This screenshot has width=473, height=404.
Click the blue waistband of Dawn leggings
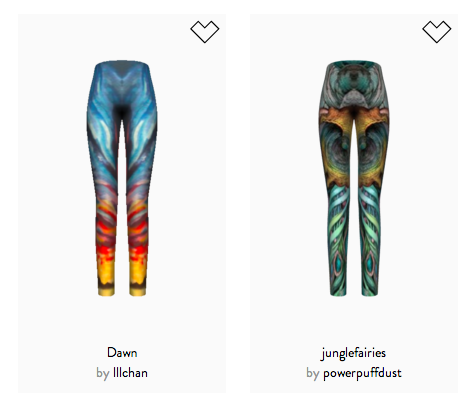(x=122, y=67)
